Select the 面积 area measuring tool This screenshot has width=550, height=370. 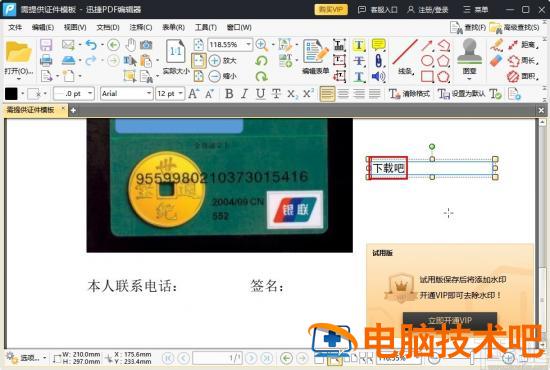coord(522,76)
